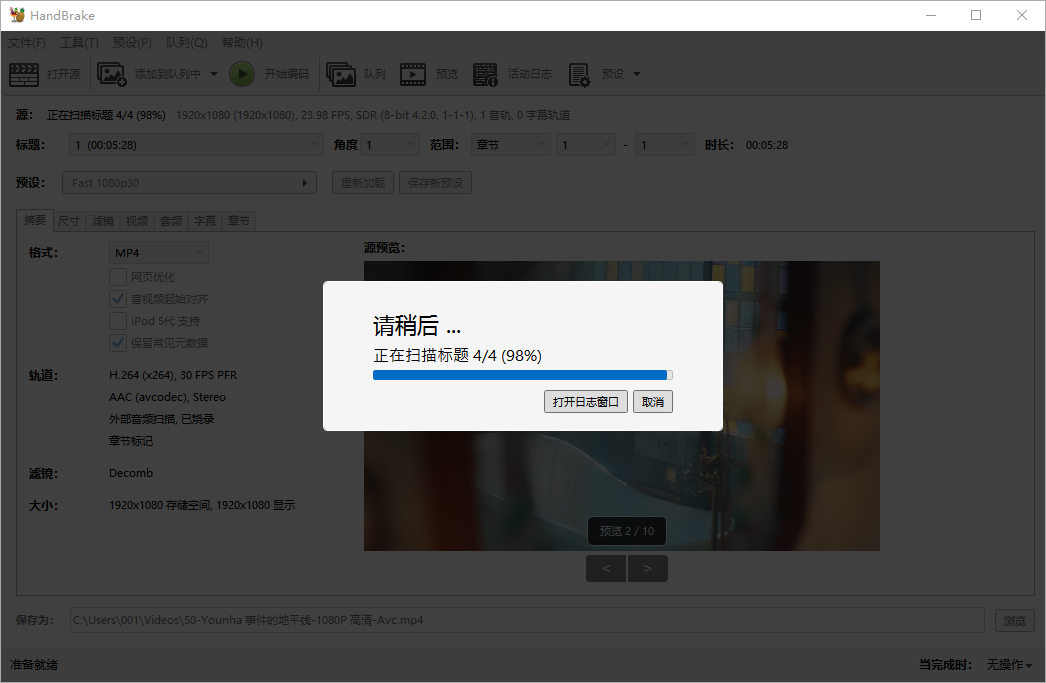Expand the toolbar Presets dropdown arrow
This screenshot has width=1046, height=683.
pos(636,74)
